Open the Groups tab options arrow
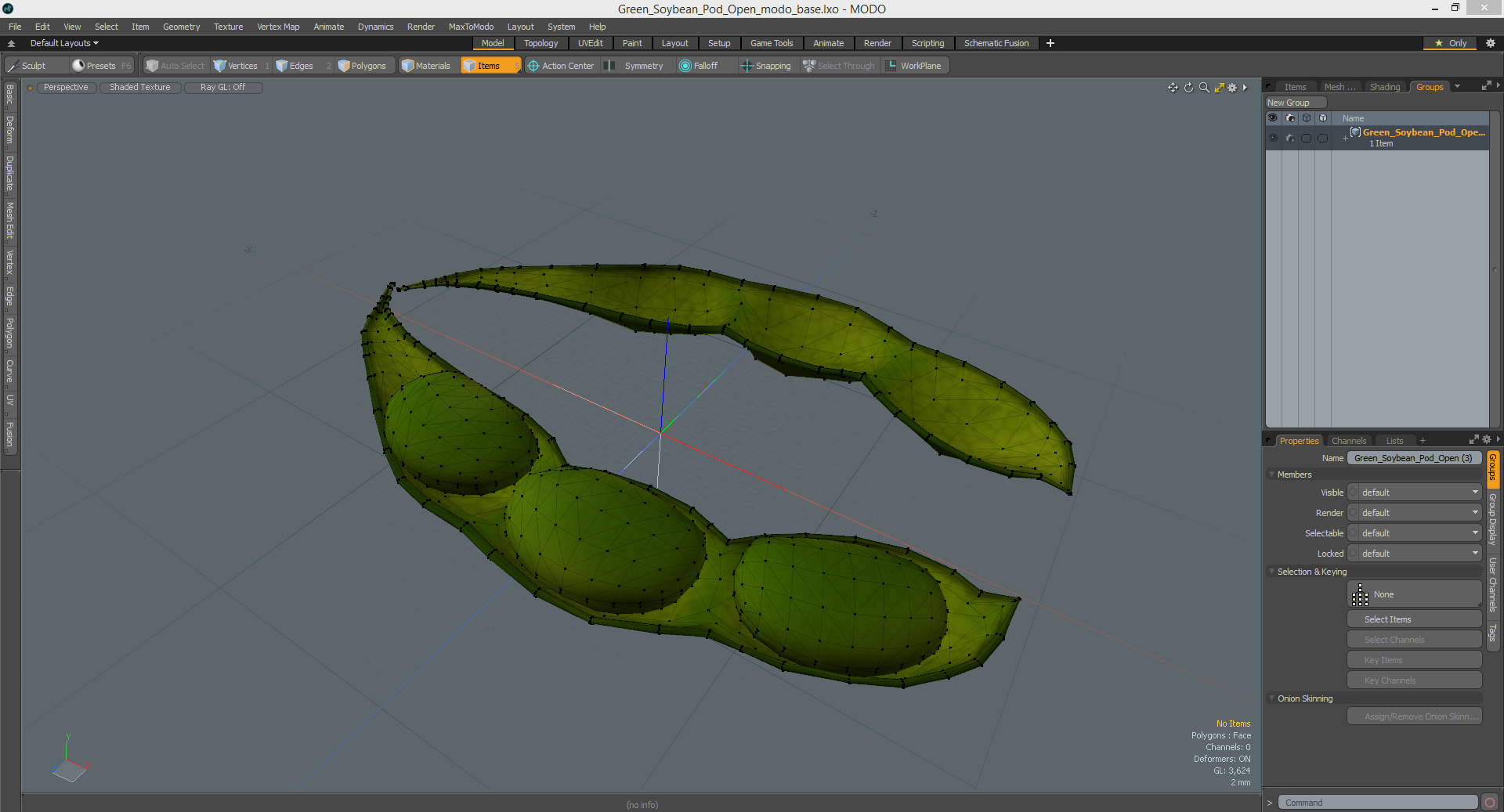1504x812 pixels. pyautogui.click(x=1458, y=87)
